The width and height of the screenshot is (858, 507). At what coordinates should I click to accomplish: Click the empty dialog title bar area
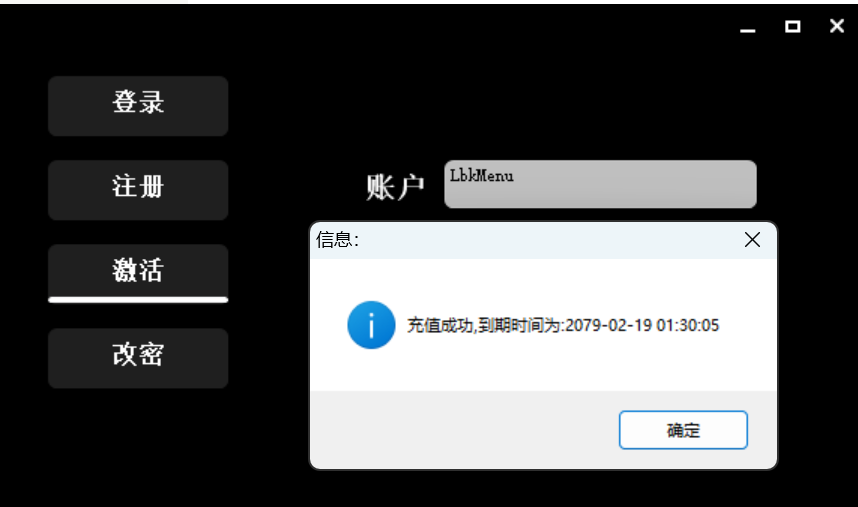(547, 240)
